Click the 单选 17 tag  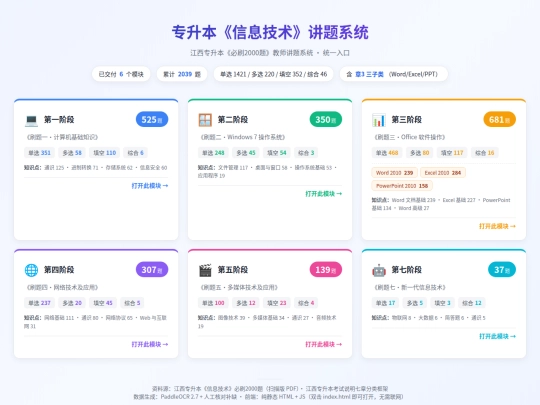point(386,303)
